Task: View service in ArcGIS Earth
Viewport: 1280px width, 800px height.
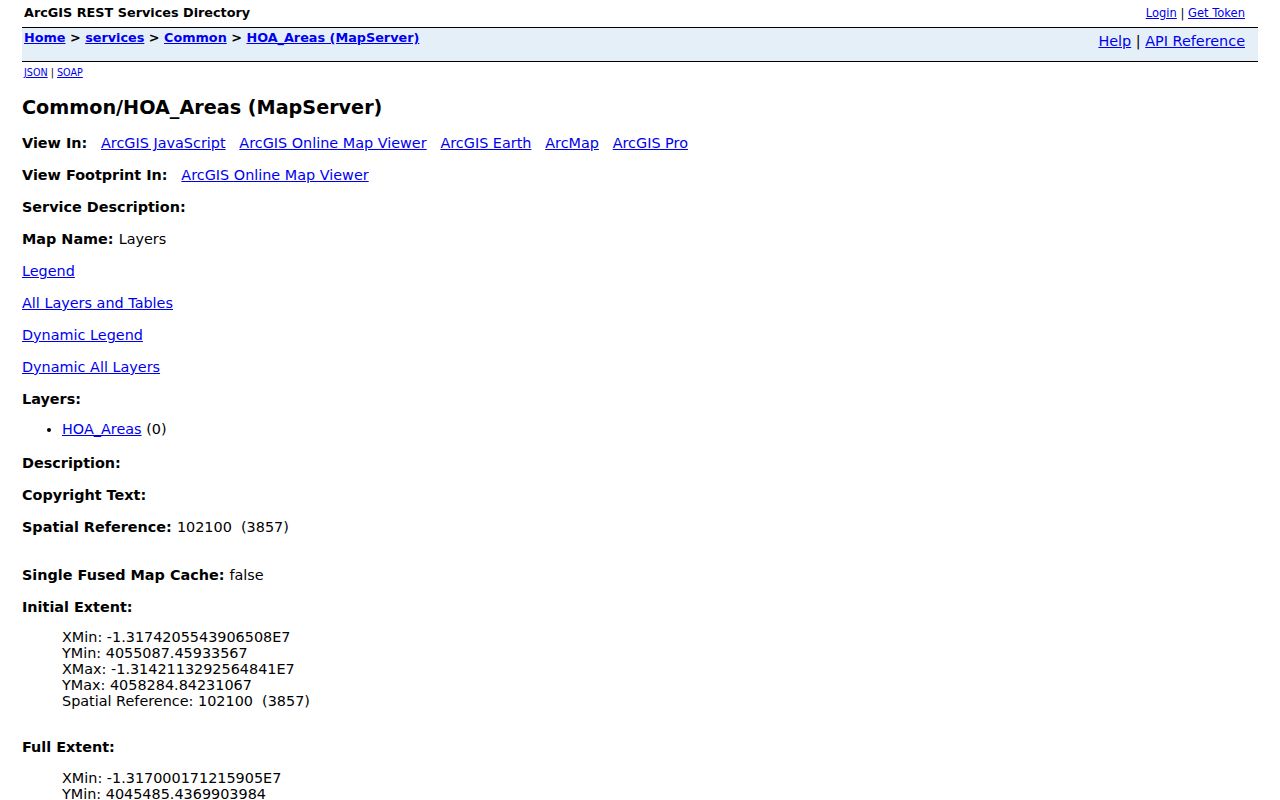Action: tap(486, 143)
